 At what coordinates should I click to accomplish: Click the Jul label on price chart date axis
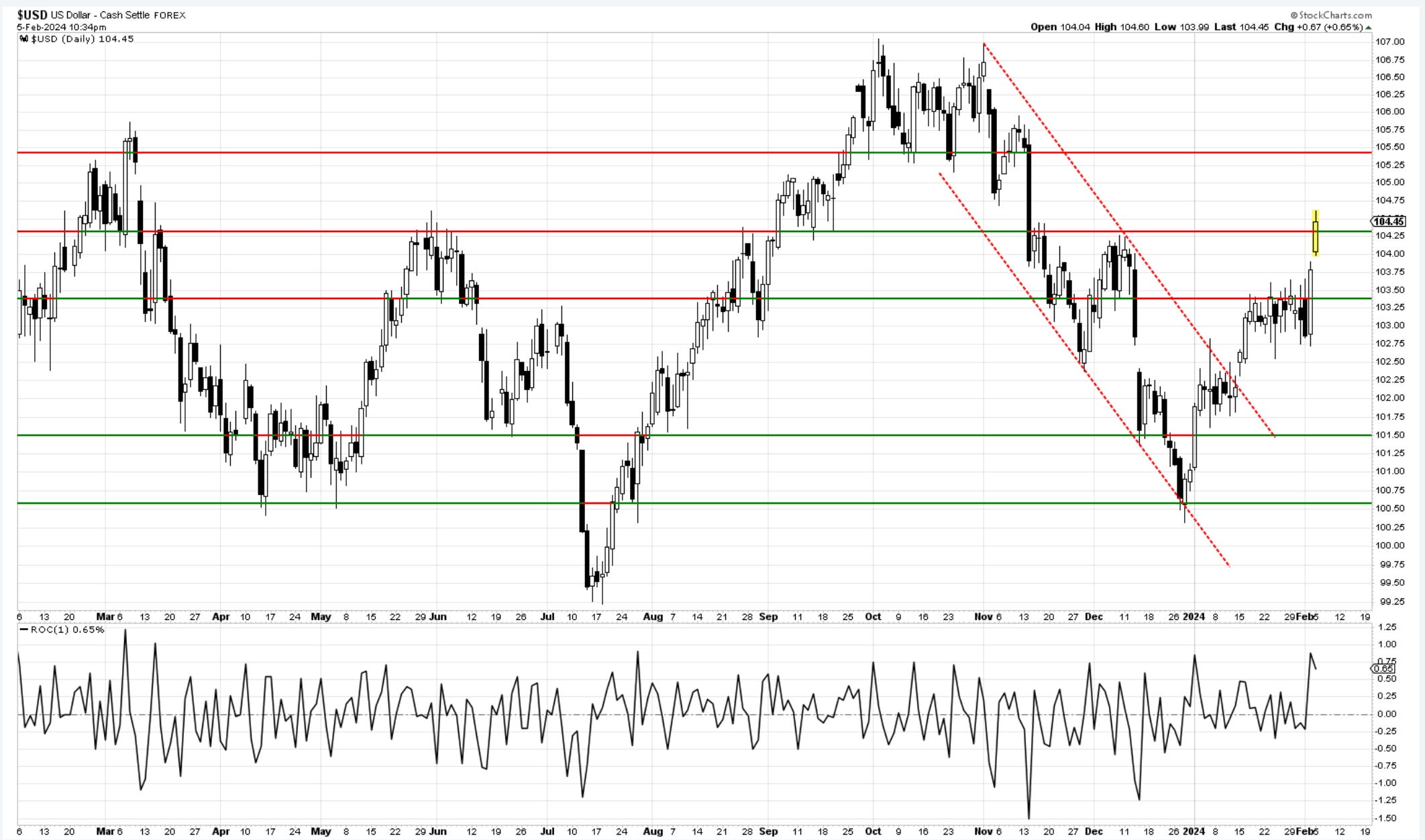[x=547, y=617]
